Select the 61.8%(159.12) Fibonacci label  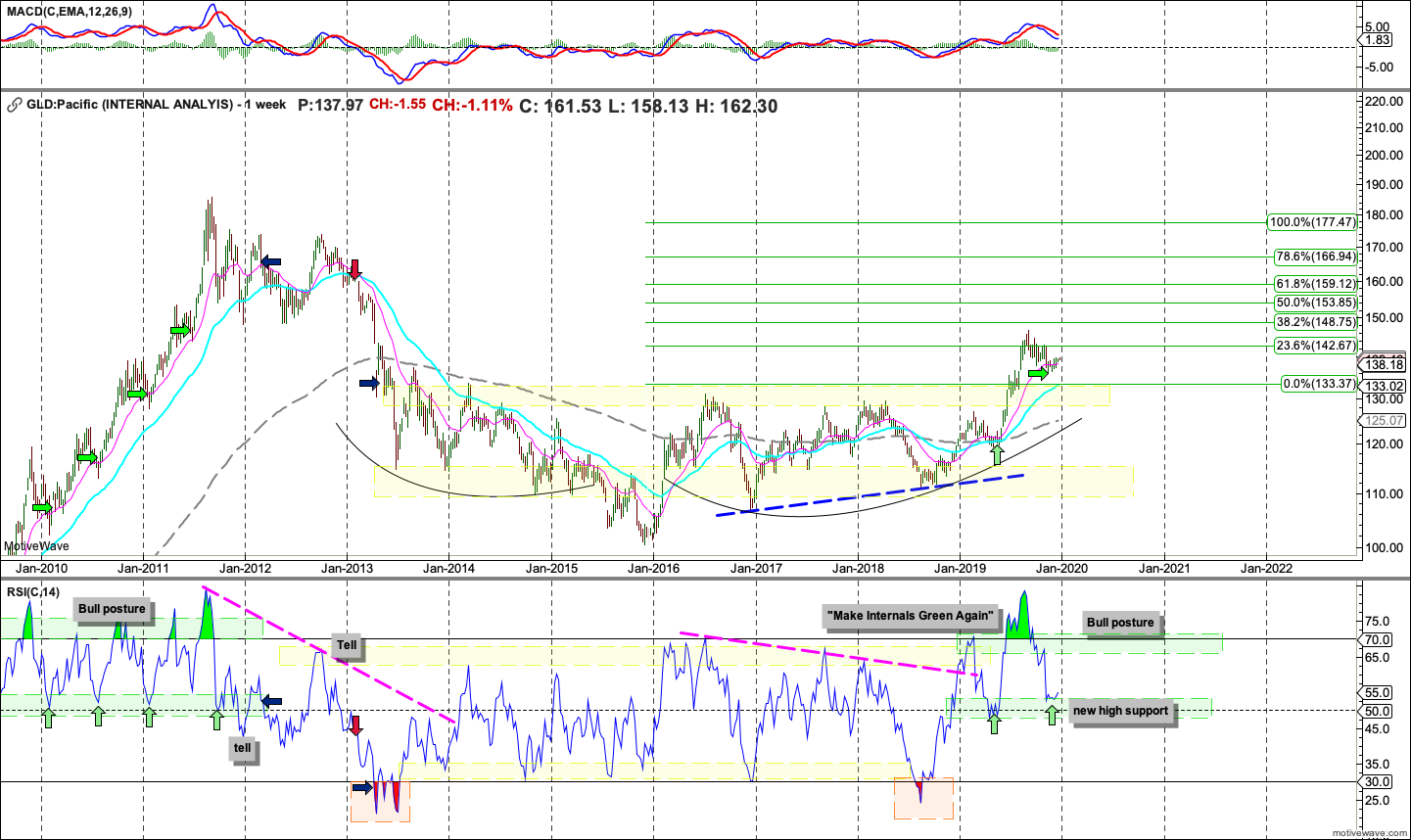point(1316,284)
